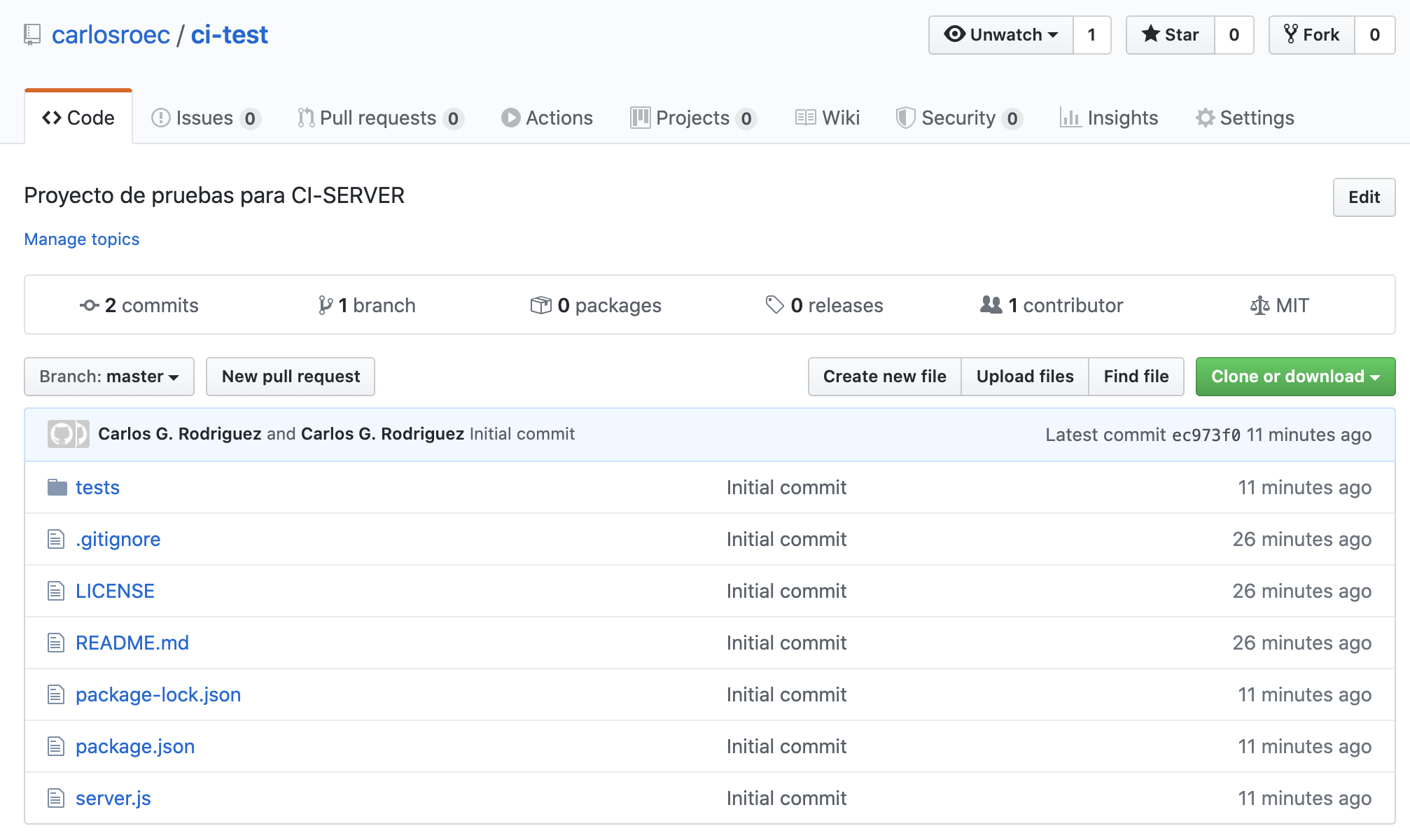Click the contributors people icon
Screen dimensions: 1410x840
(x=991, y=304)
